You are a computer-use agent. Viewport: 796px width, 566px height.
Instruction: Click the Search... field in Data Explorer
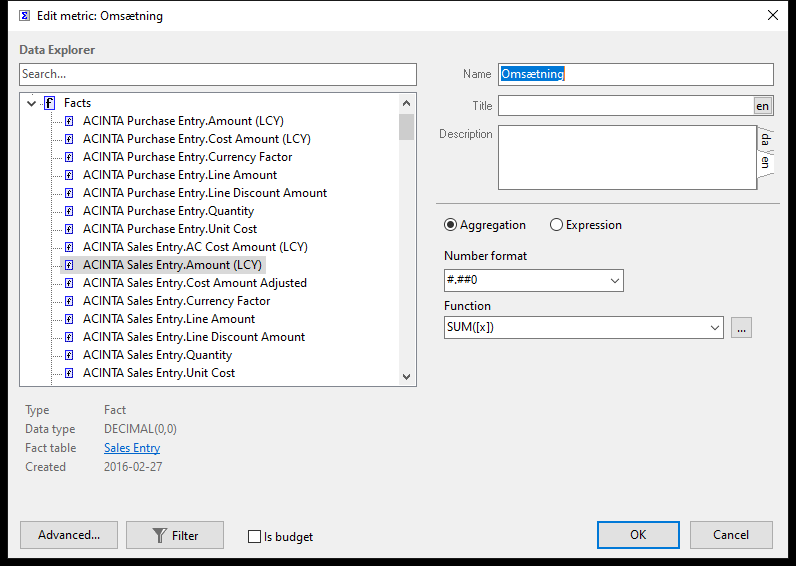(218, 75)
